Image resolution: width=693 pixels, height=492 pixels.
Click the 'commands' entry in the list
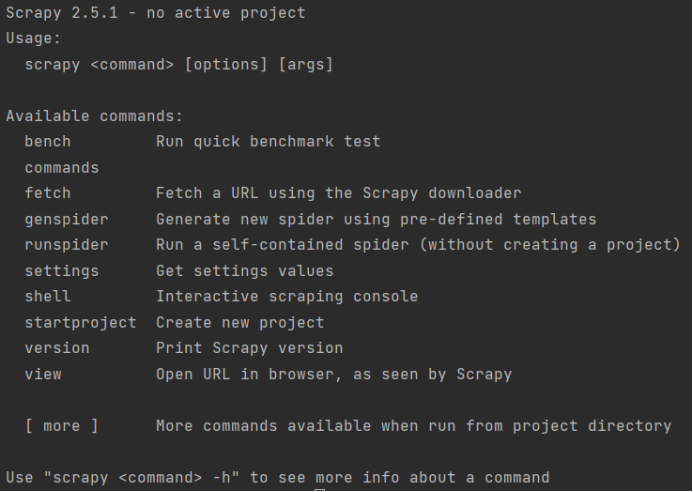(62, 168)
